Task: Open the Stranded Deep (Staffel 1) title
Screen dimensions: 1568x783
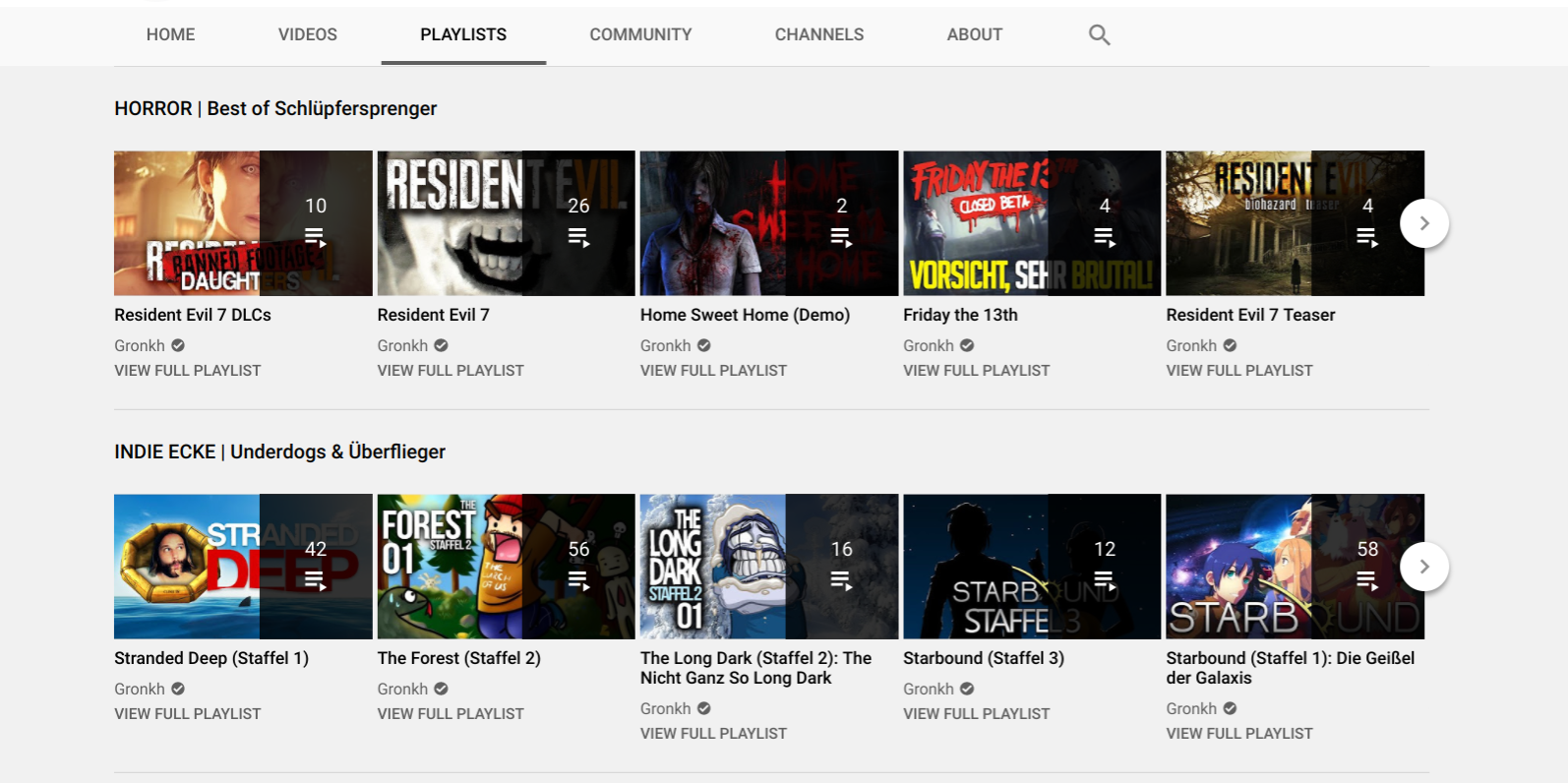Action: [x=211, y=658]
